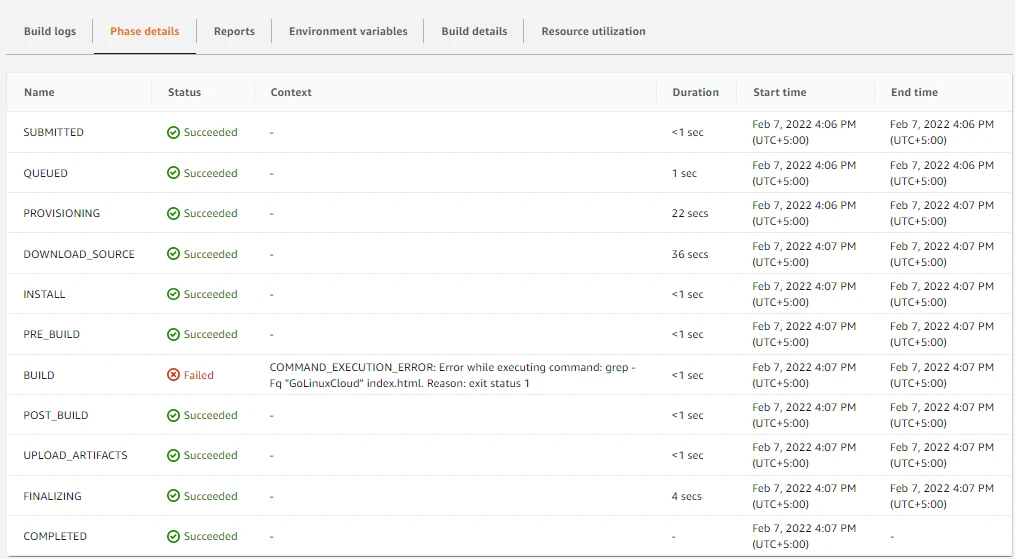Image resolution: width=1015 pixels, height=559 pixels.
Task: Click the DOWNLOAD_SOURCE succeeded checkmark icon
Action: point(174,254)
